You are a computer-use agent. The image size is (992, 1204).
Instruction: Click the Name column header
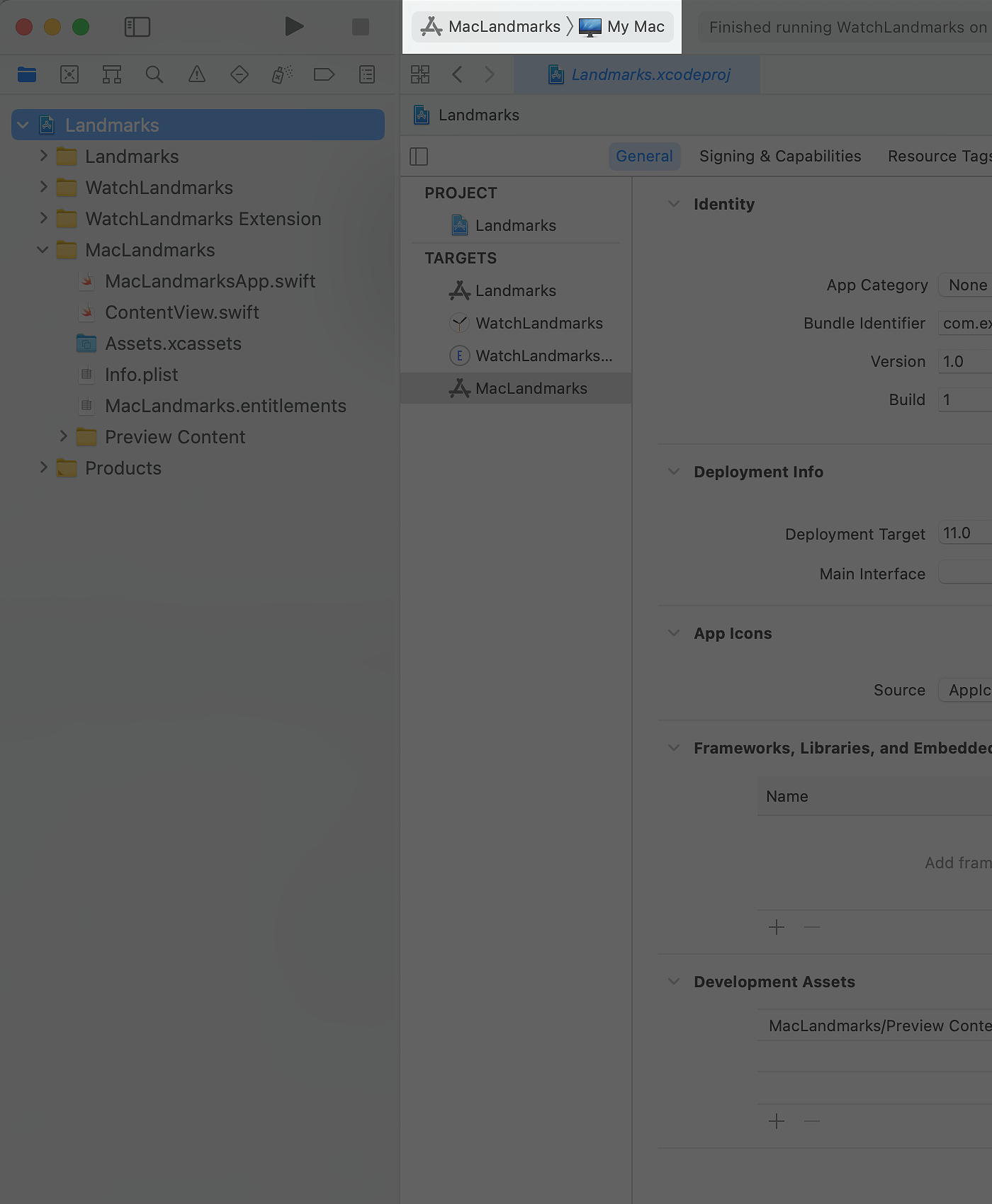pyautogui.click(x=875, y=796)
